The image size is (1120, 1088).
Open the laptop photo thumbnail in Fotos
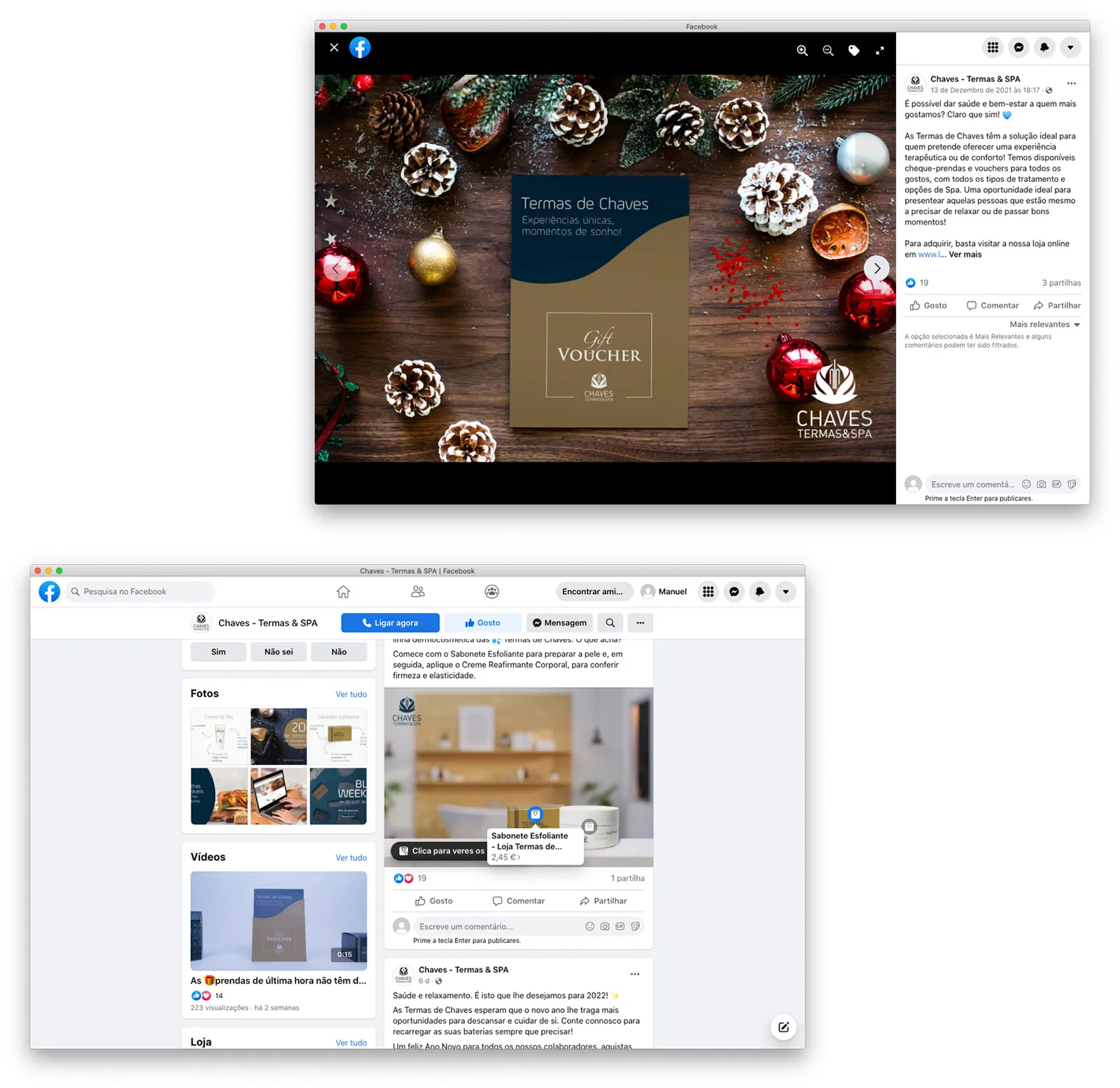(279, 796)
